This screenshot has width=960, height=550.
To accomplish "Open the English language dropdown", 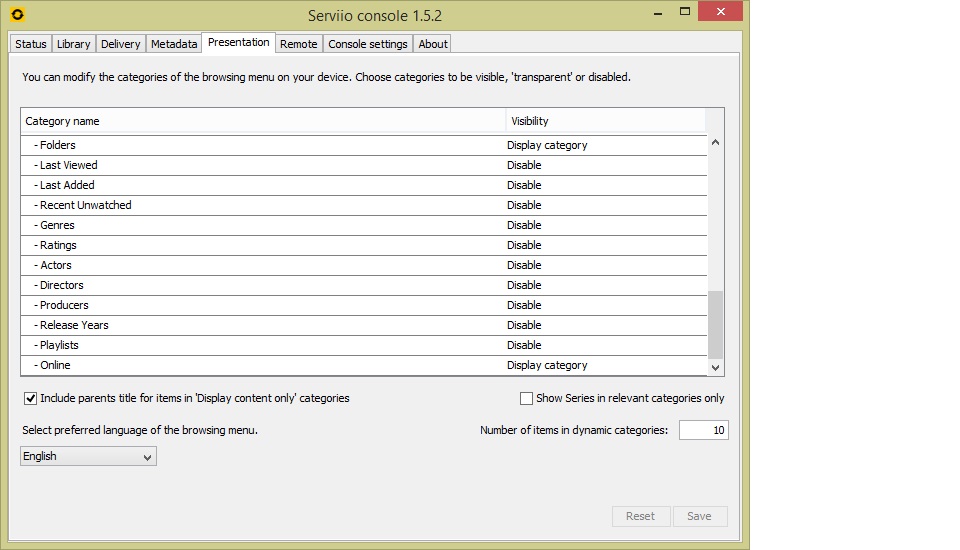I will pyautogui.click(x=88, y=456).
